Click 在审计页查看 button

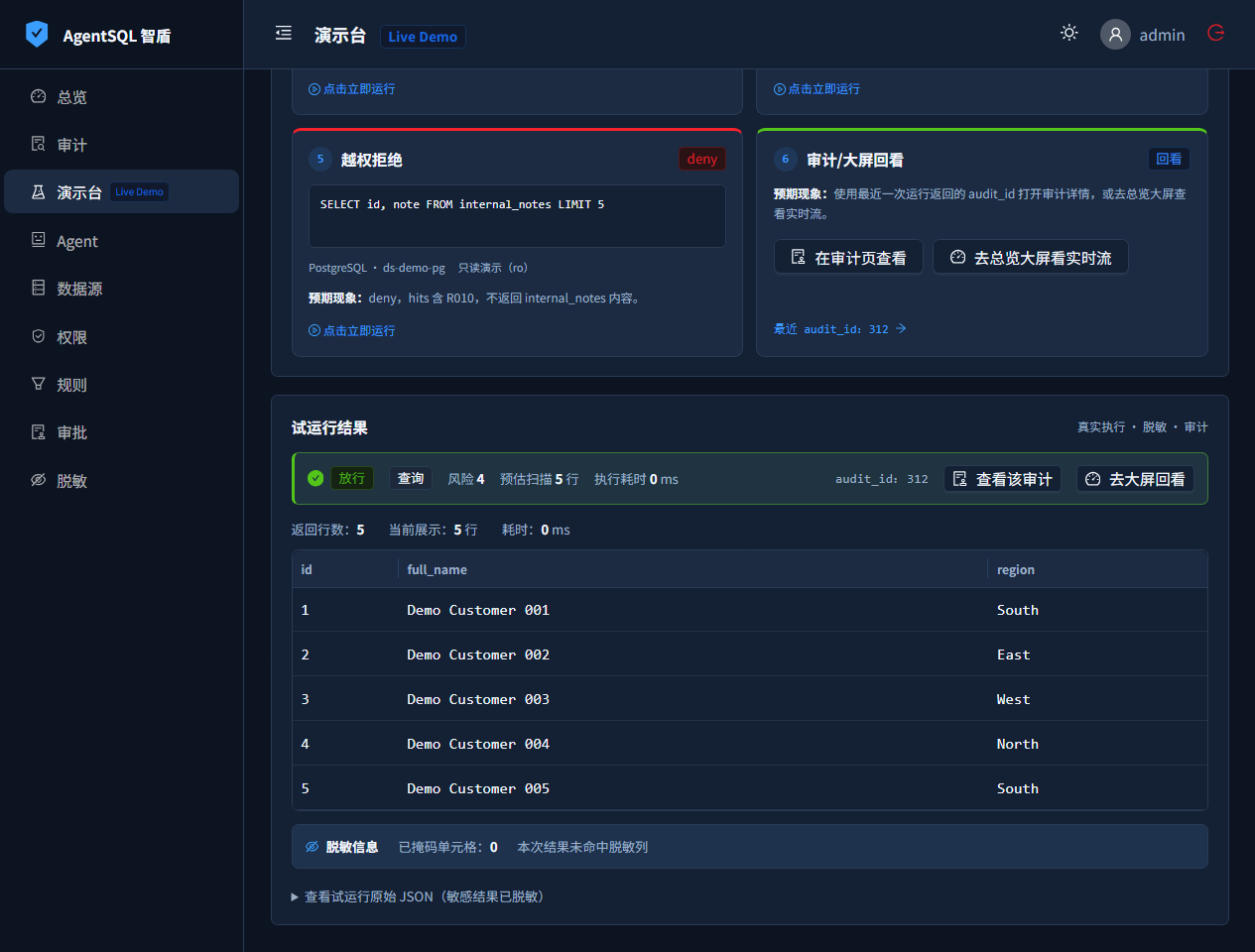click(x=848, y=257)
